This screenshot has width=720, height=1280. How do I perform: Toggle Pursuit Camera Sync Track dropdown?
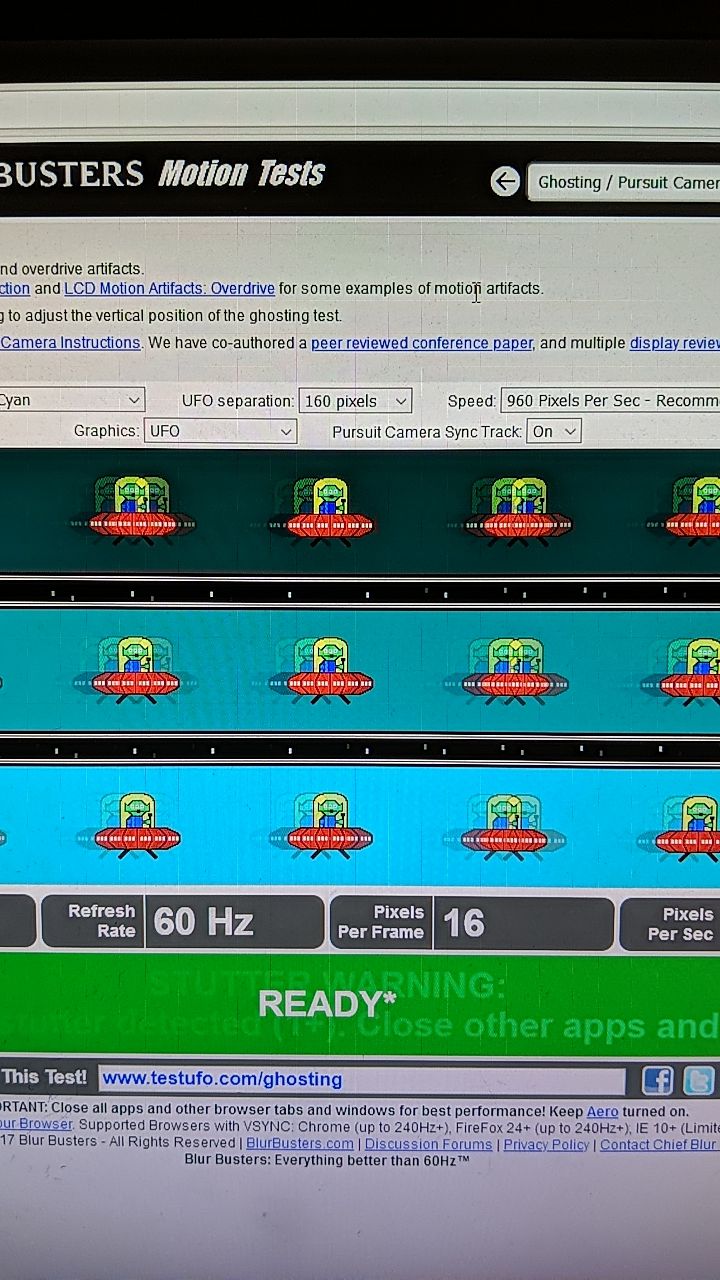554,431
